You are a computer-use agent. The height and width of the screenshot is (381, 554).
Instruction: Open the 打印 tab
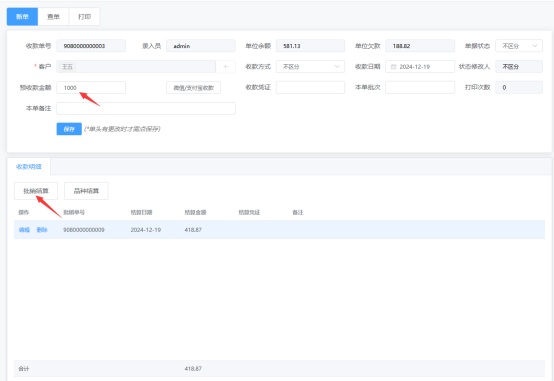(x=84, y=17)
